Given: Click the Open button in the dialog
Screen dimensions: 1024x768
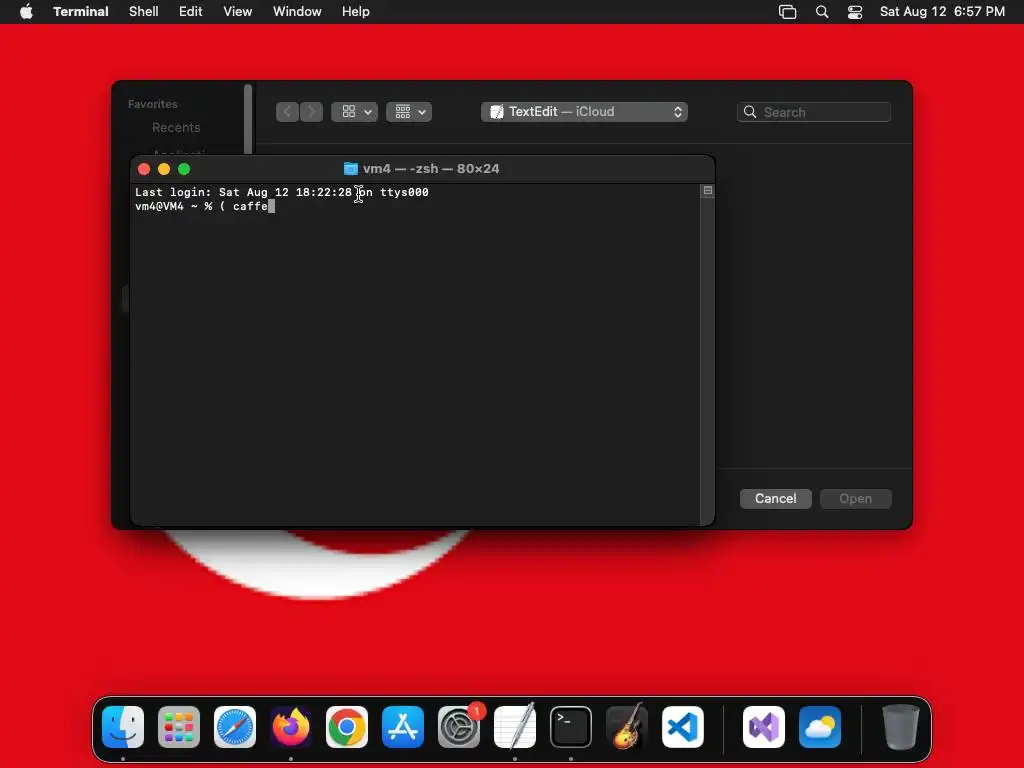Looking at the screenshot, I should (x=856, y=499).
